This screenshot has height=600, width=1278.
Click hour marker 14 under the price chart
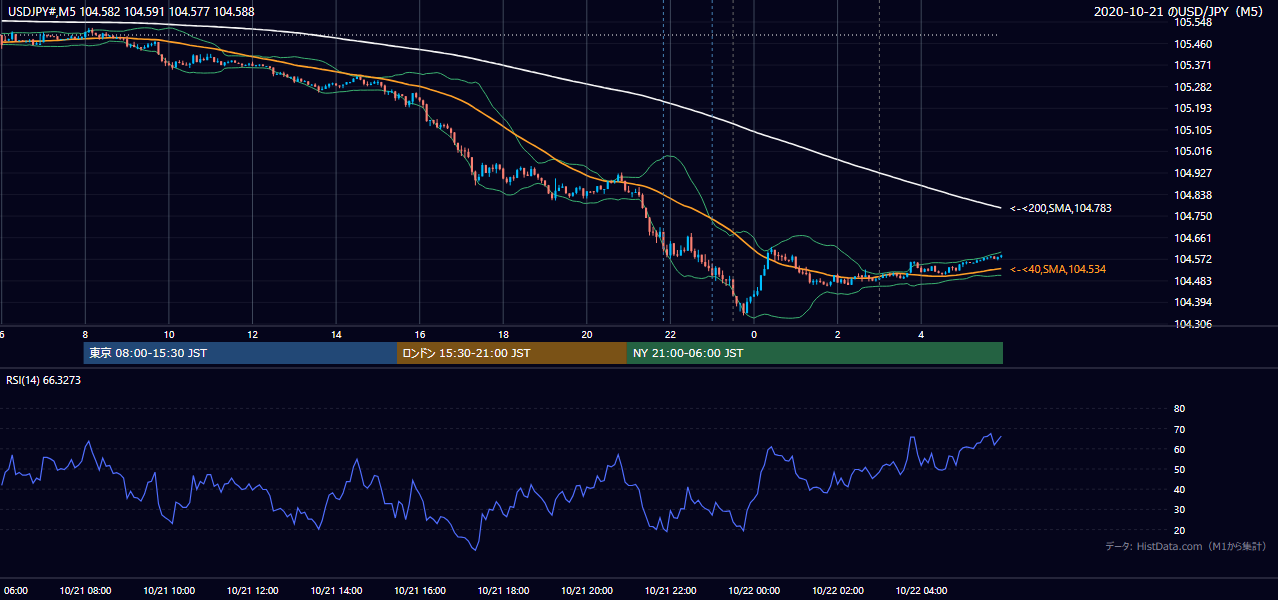pos(336,334)
